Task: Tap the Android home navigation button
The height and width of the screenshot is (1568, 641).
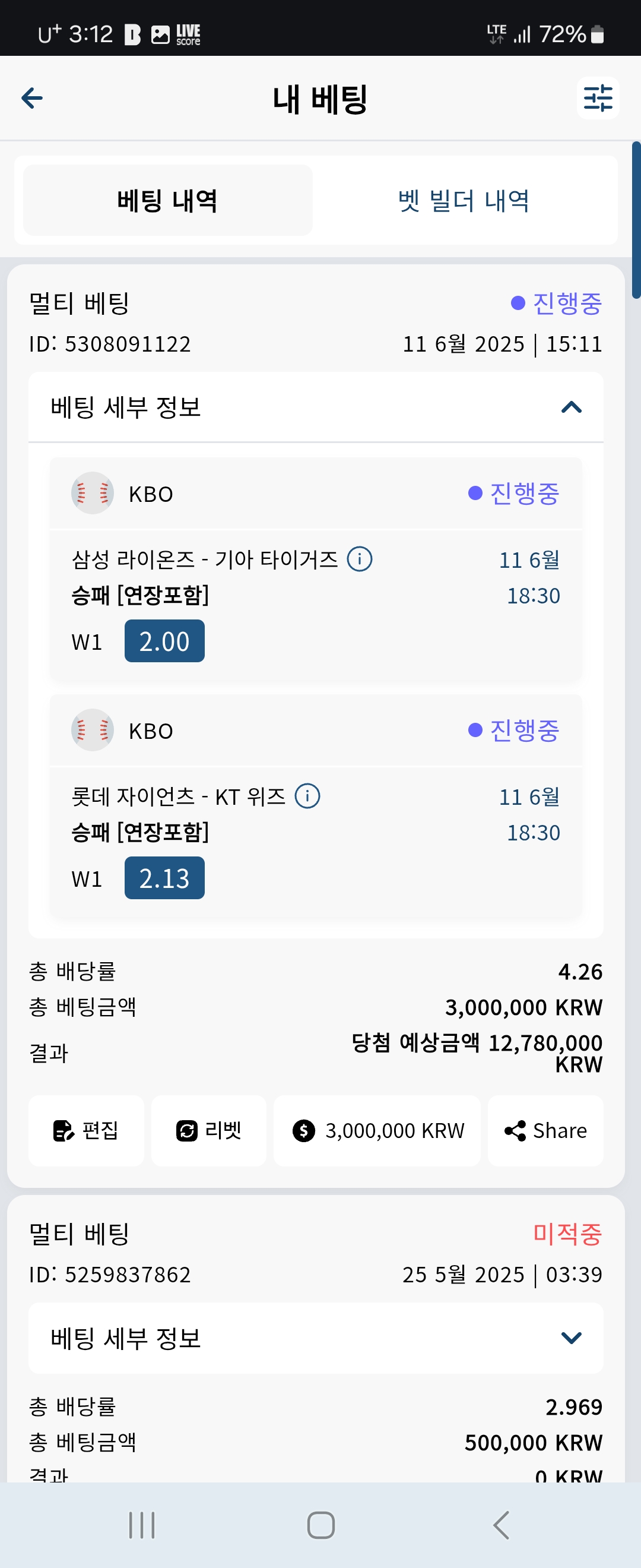Action: pyautogui.click(x=320, y=1525)
